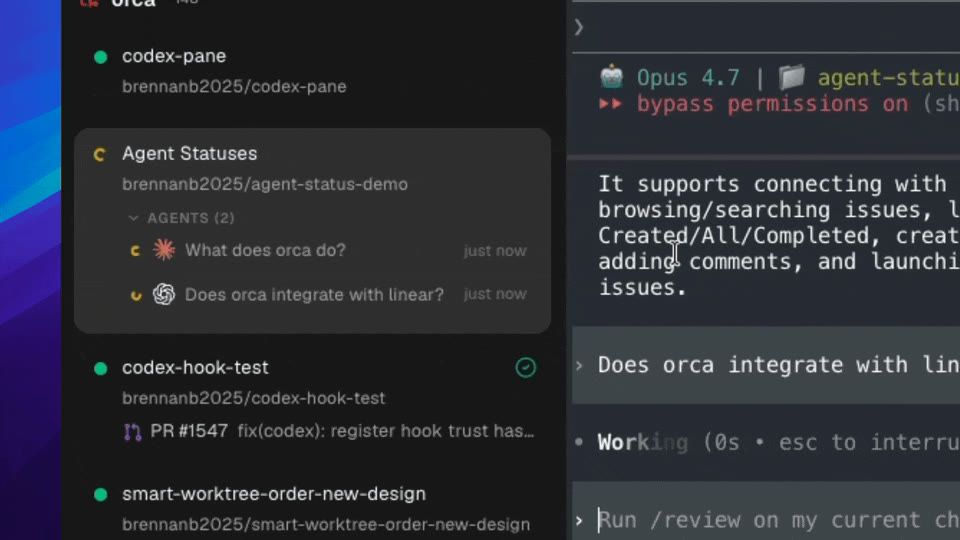Click the green status dot beside codex-pane
The image size is (960, 540).
tap(101, 57)
